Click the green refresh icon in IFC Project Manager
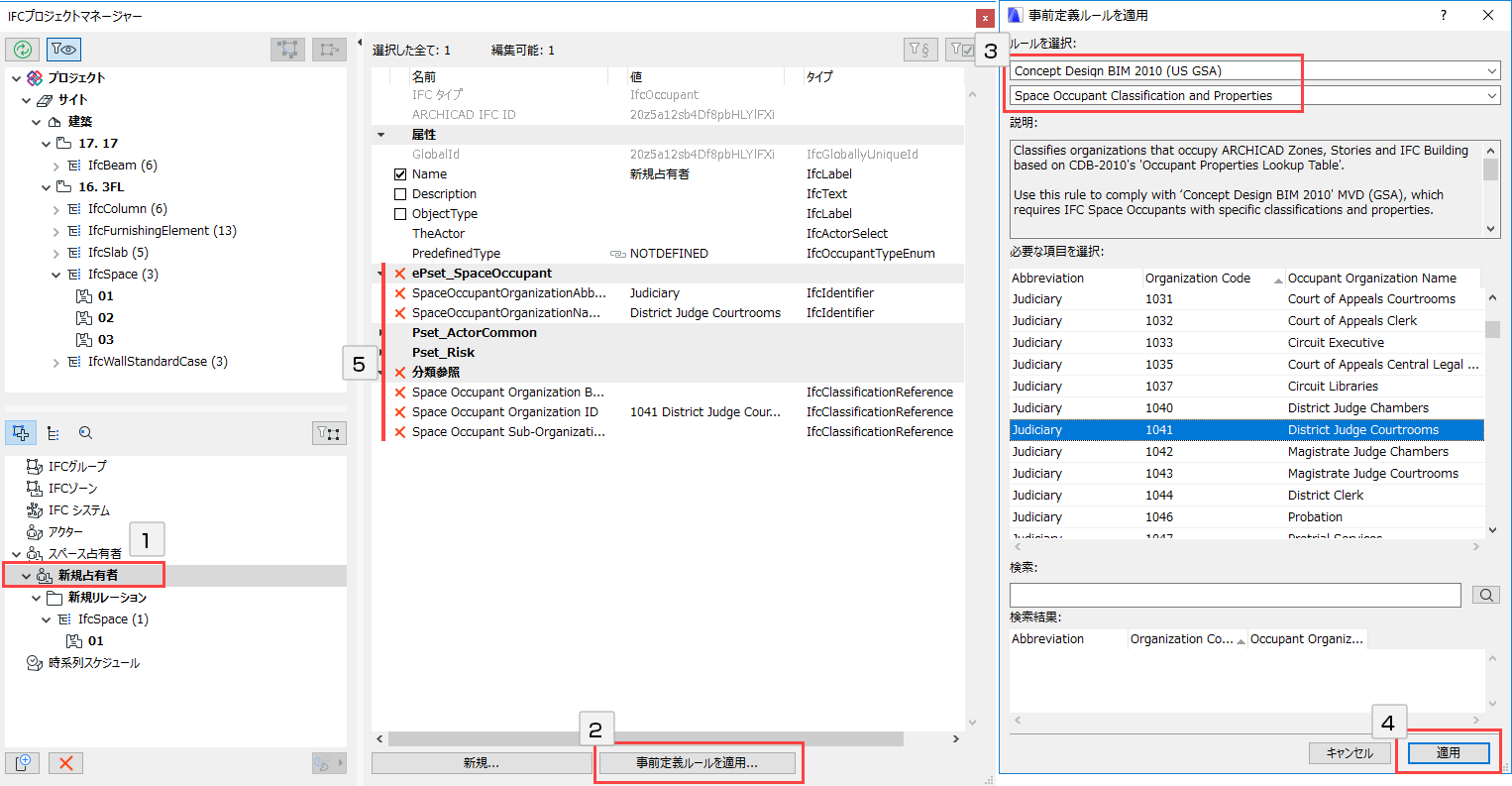The width and height of the screenshot is (1512, 786). tap(23, 50)
